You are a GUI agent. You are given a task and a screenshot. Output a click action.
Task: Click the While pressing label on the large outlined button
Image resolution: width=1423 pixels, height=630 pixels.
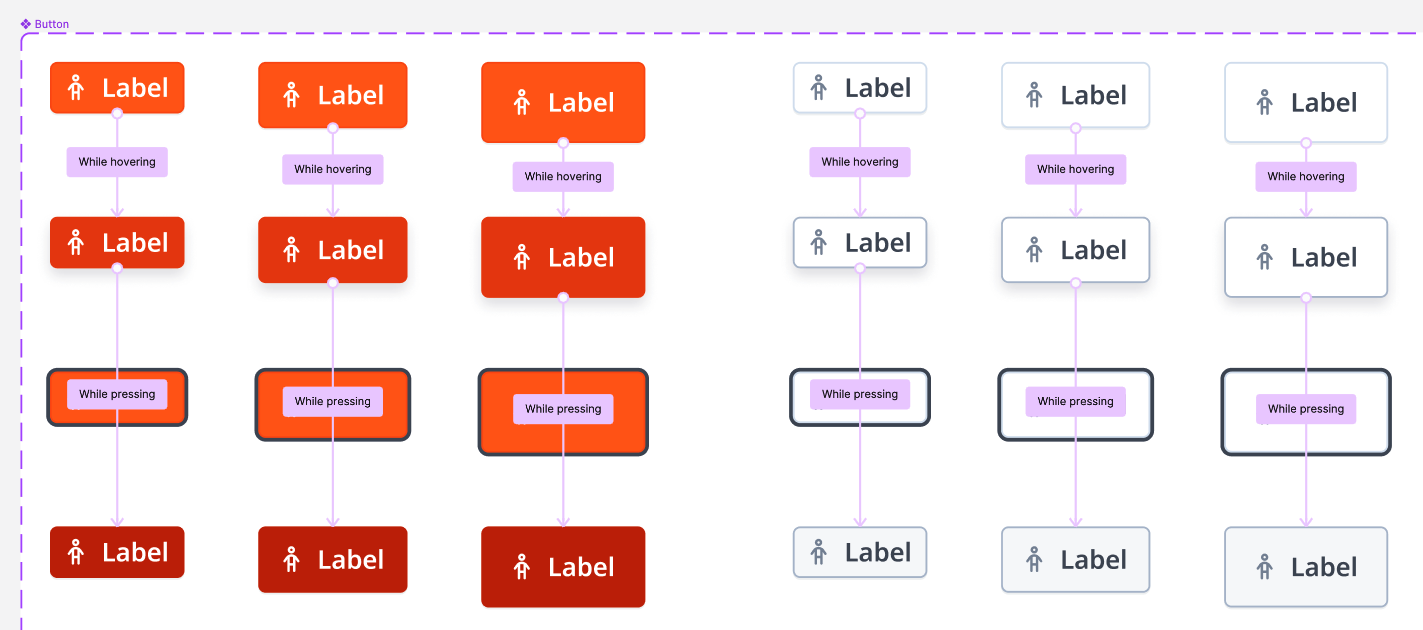click(1306, 408)
